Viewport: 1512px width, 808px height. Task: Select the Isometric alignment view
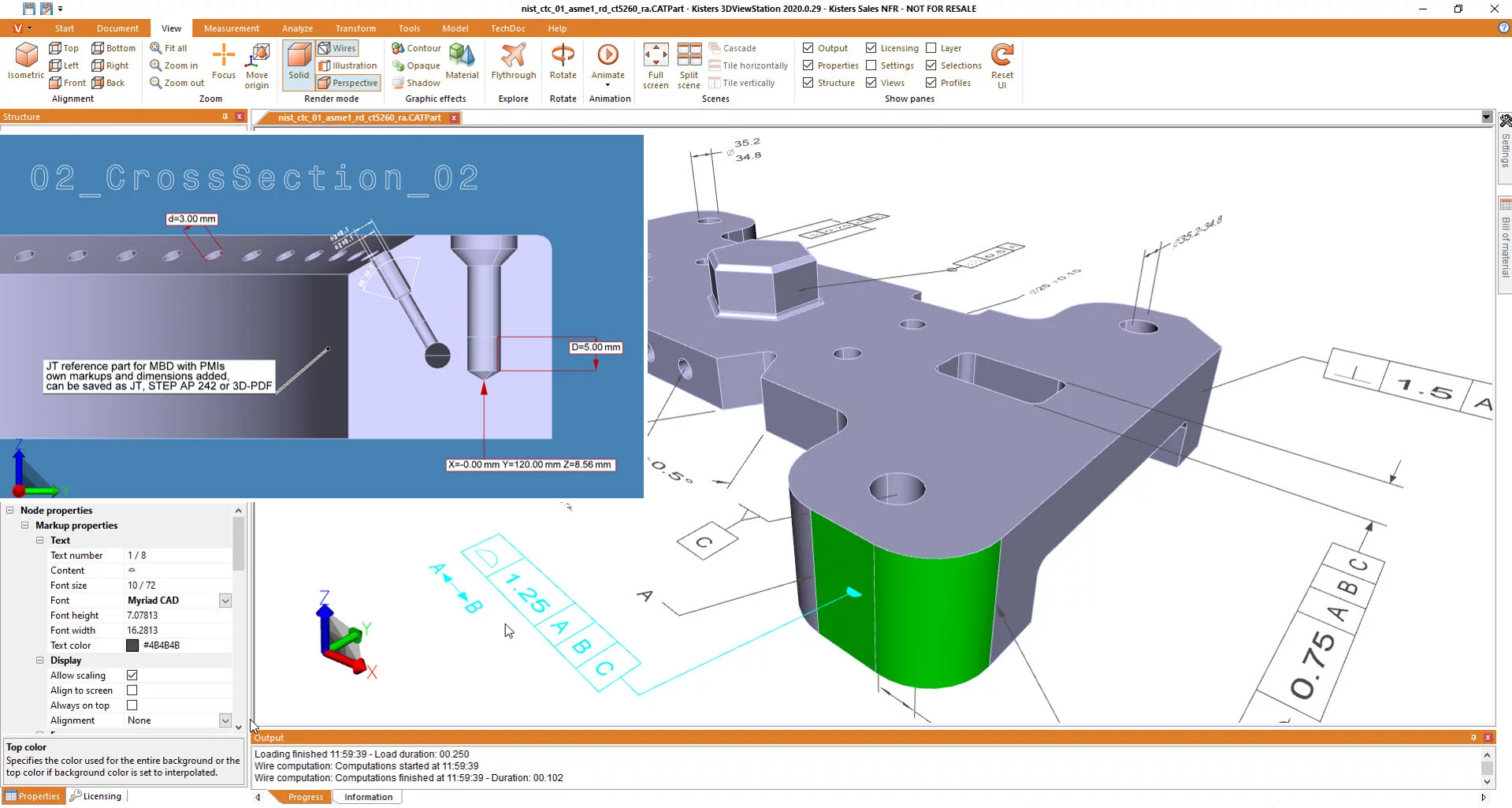pos(24,63)
